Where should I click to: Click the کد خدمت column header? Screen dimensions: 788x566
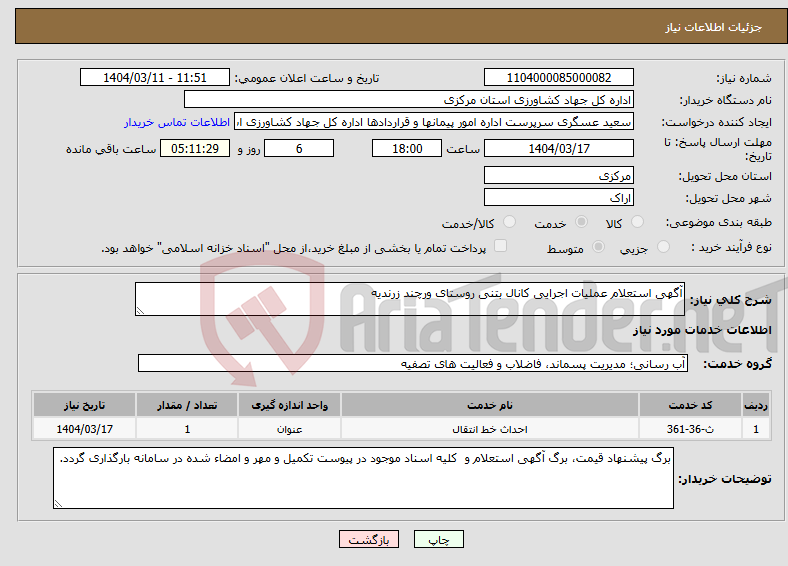(x=690, y=405)
